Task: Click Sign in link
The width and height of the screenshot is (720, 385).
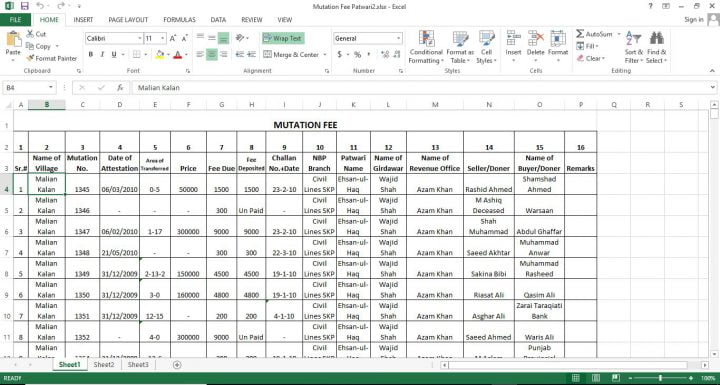Action: click(694, 20)
